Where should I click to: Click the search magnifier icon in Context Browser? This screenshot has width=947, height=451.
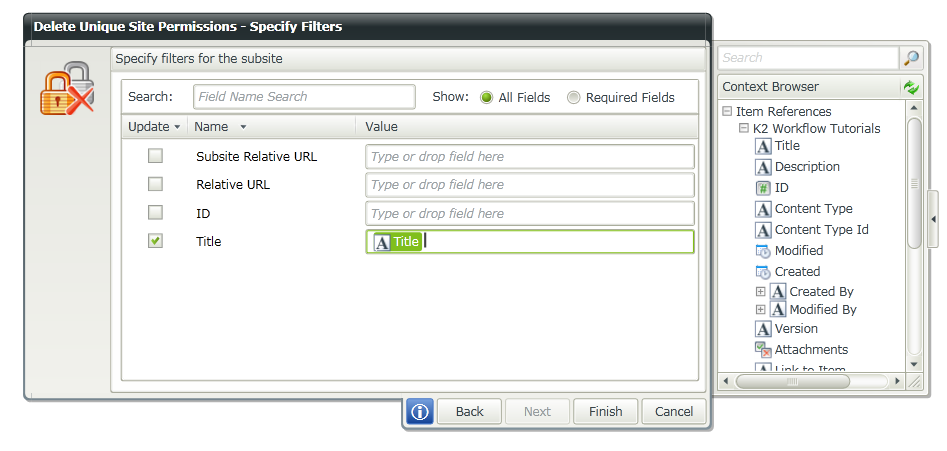tap(911, 58)
